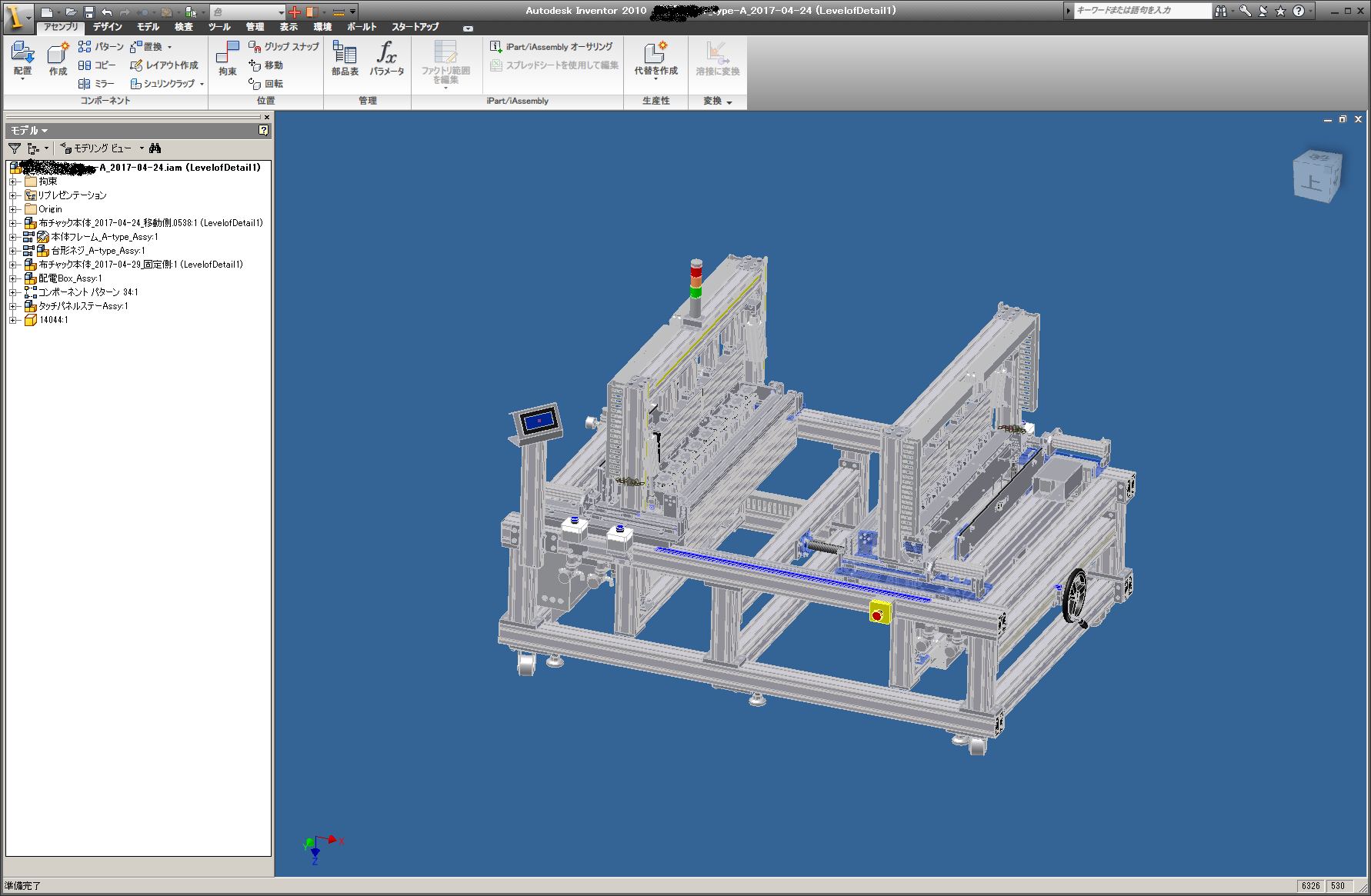Click the Save floppy disk icon
The image size is (1371, 896).
click(x=88, y=12)
